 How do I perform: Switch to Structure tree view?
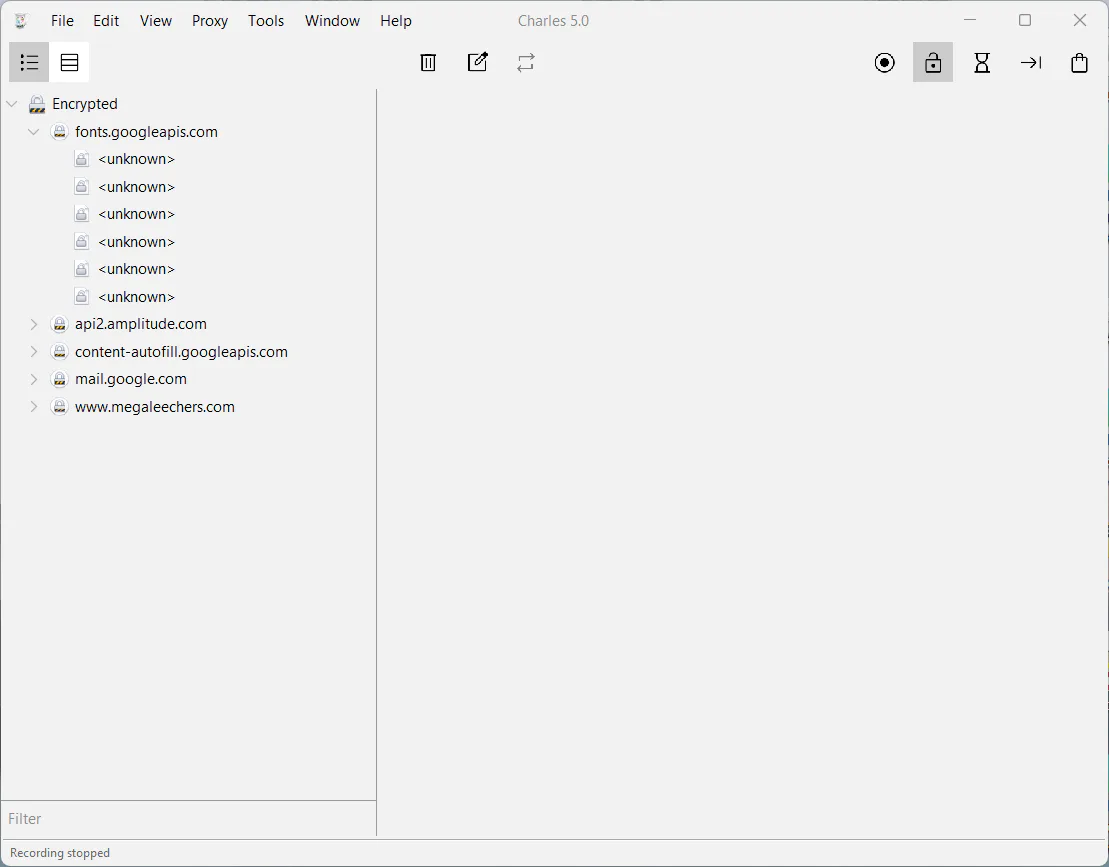coord(29,62)
